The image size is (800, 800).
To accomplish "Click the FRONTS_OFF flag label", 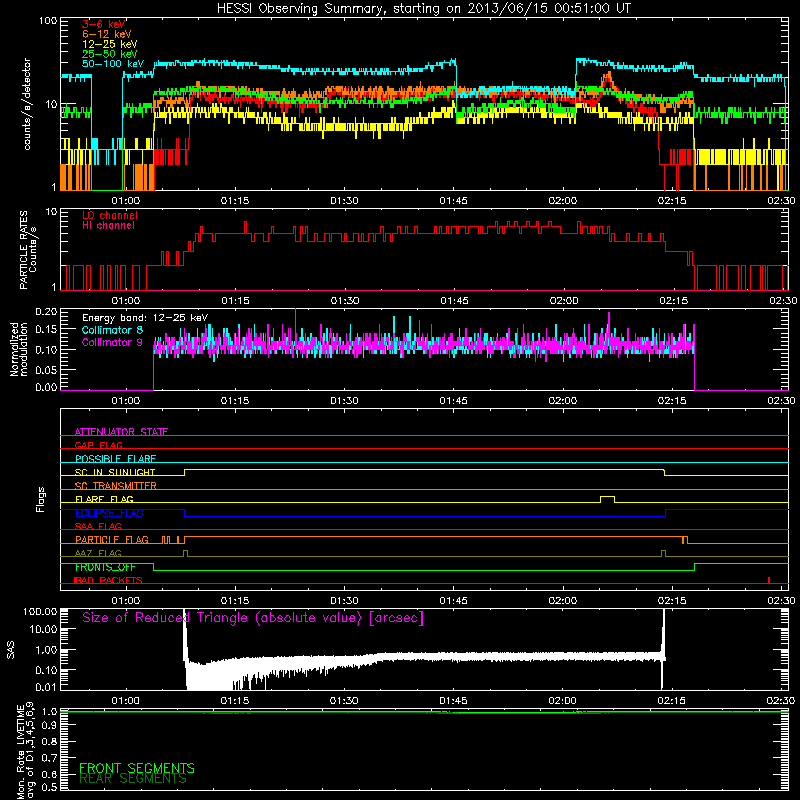I will (x=105, y=567).
